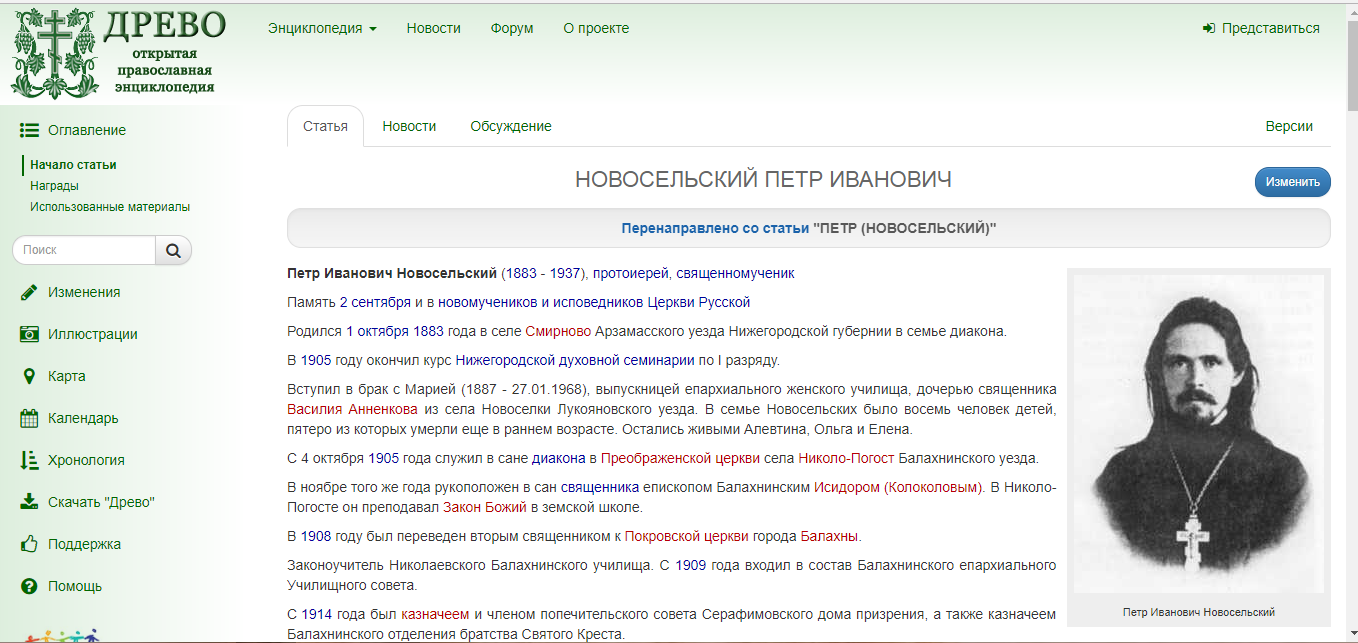Click the Оглавление list icon

pos(29,130)
